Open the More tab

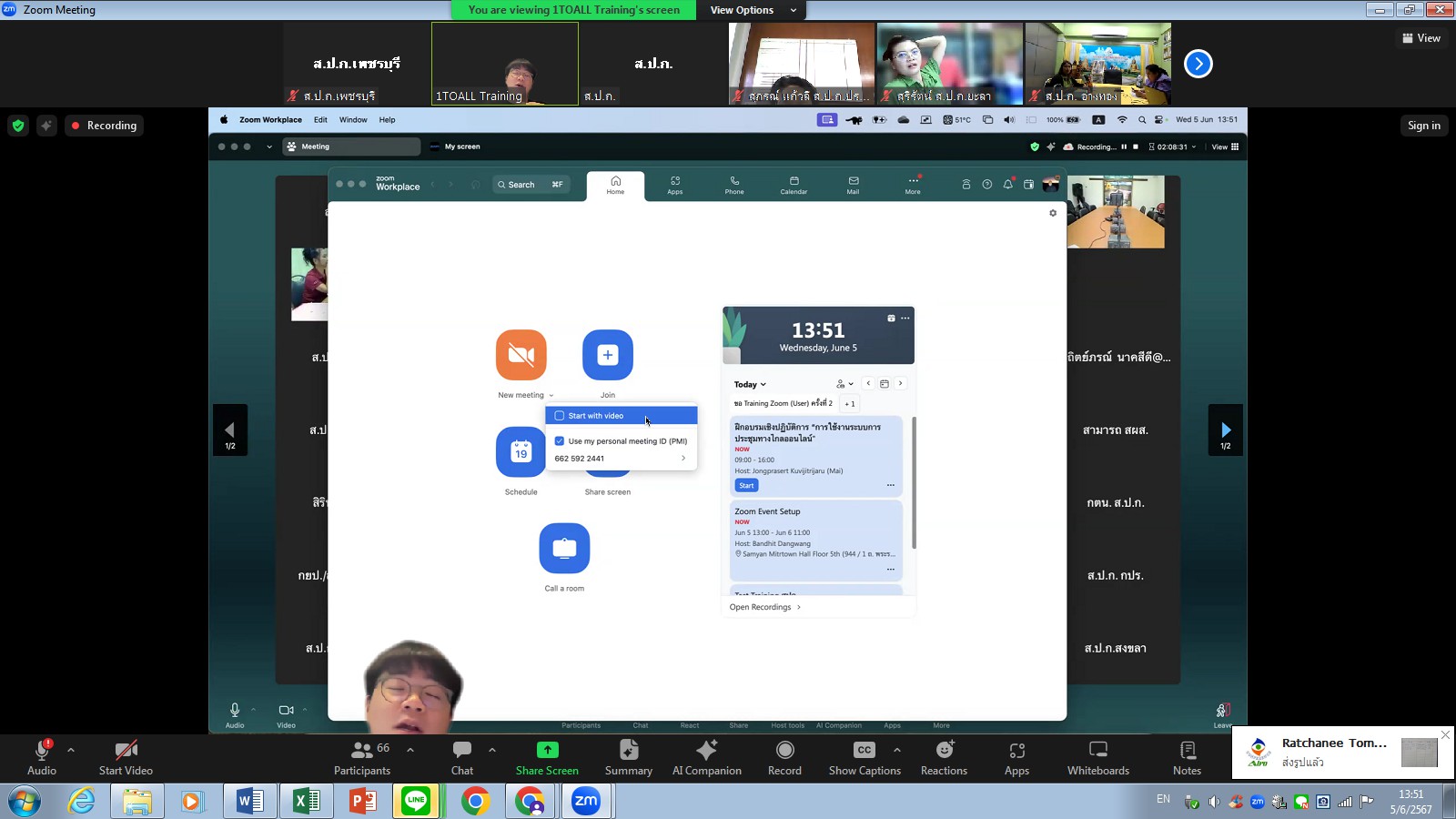click(x=913, y=185)
